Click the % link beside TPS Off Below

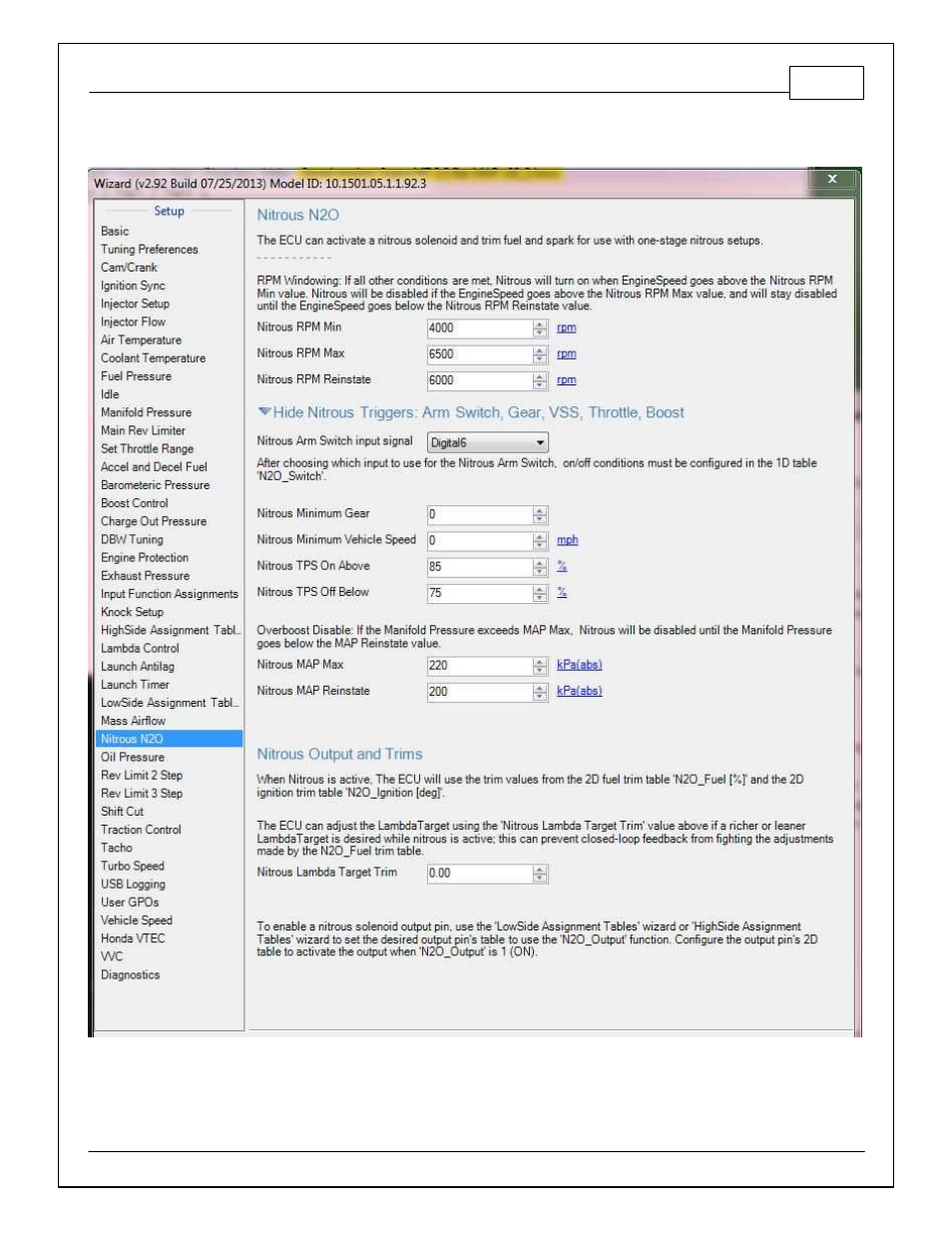tap(562, 592)
